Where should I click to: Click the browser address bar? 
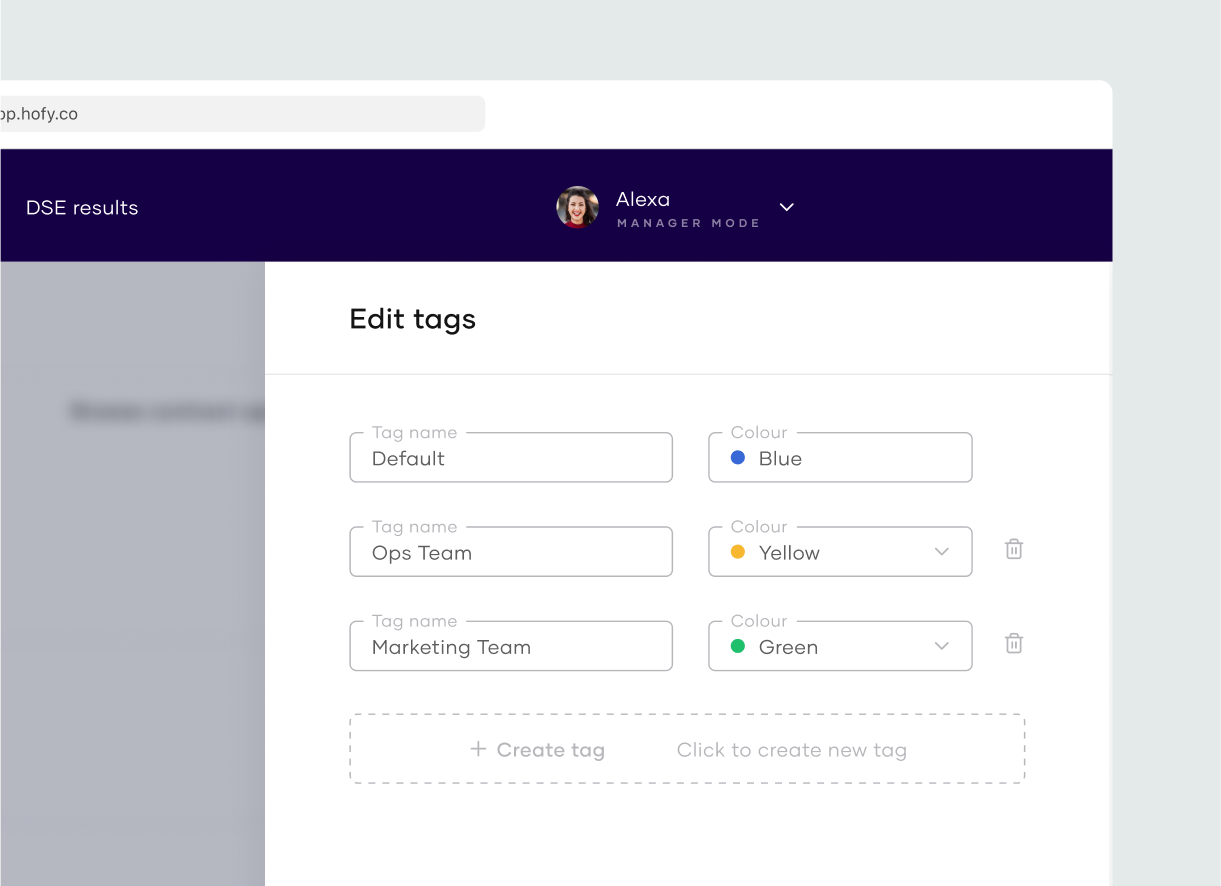240,114
